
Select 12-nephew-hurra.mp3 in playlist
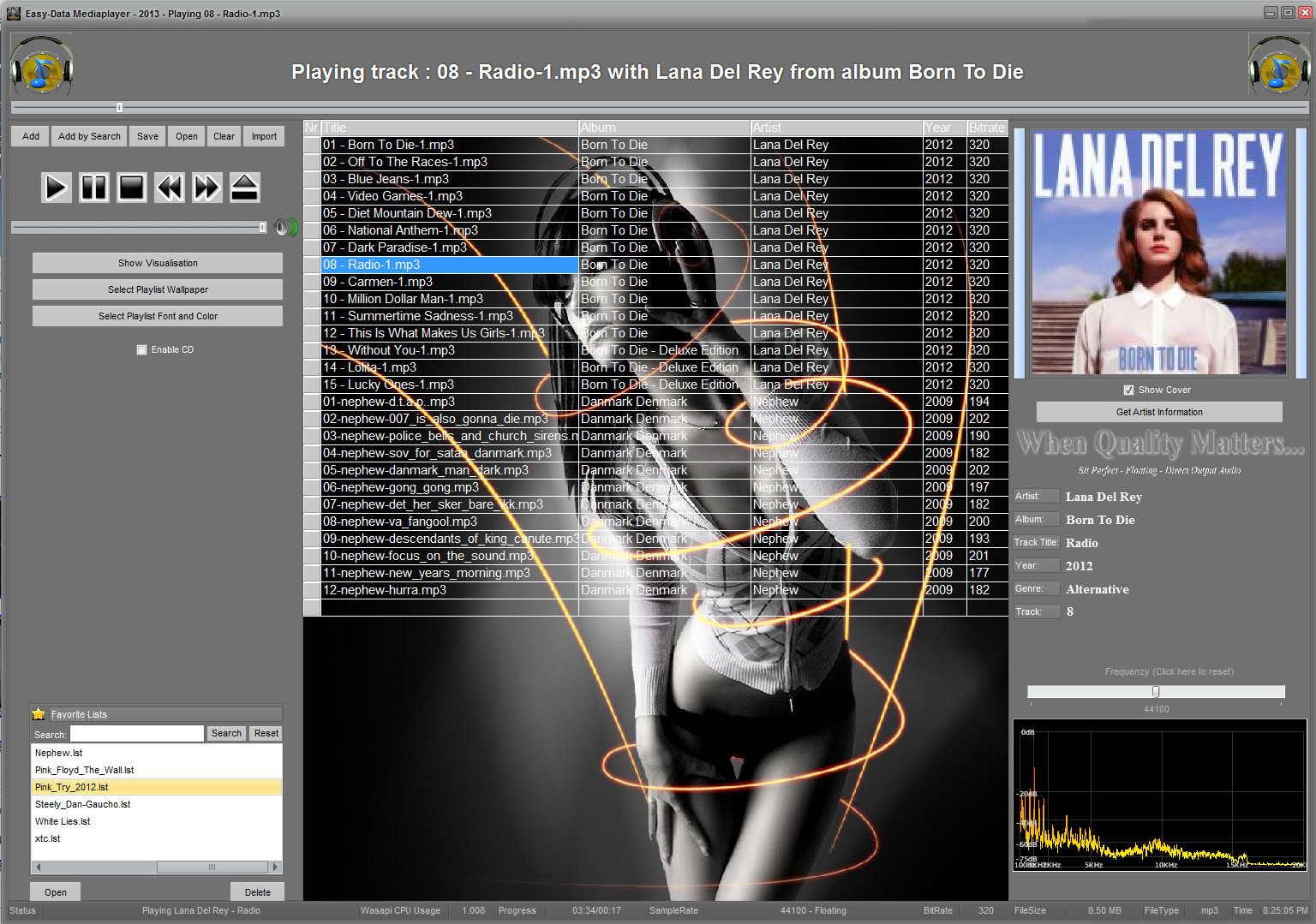point(450,590)
